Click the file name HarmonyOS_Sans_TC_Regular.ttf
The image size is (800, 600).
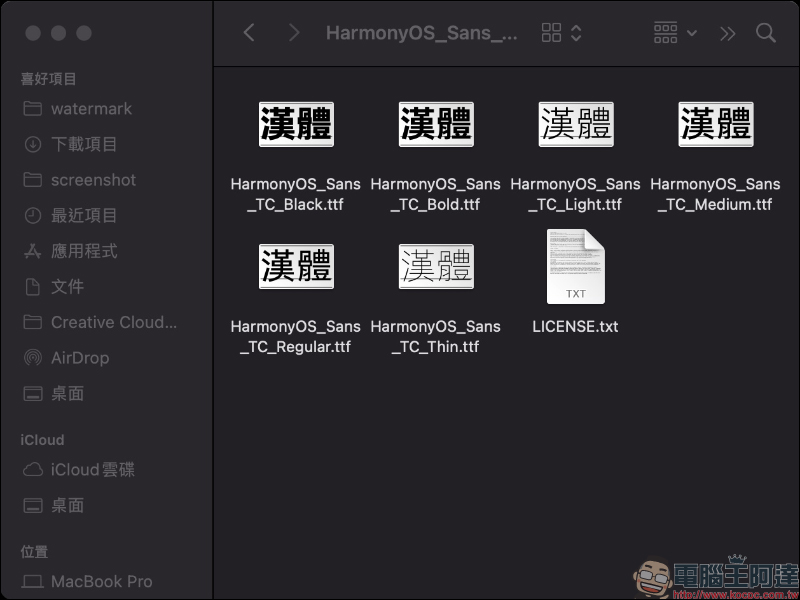(x=295, y=337)
